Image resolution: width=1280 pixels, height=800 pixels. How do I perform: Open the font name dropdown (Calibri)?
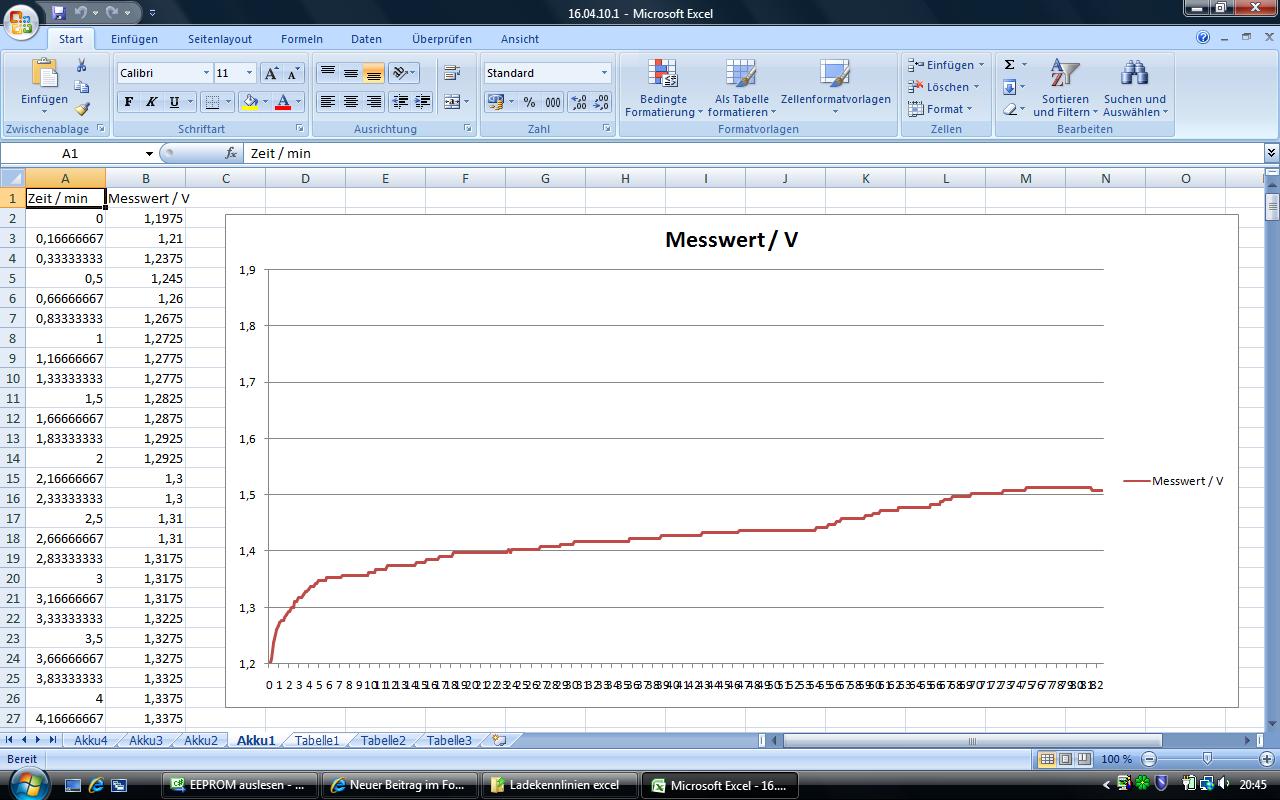point(206,73)
